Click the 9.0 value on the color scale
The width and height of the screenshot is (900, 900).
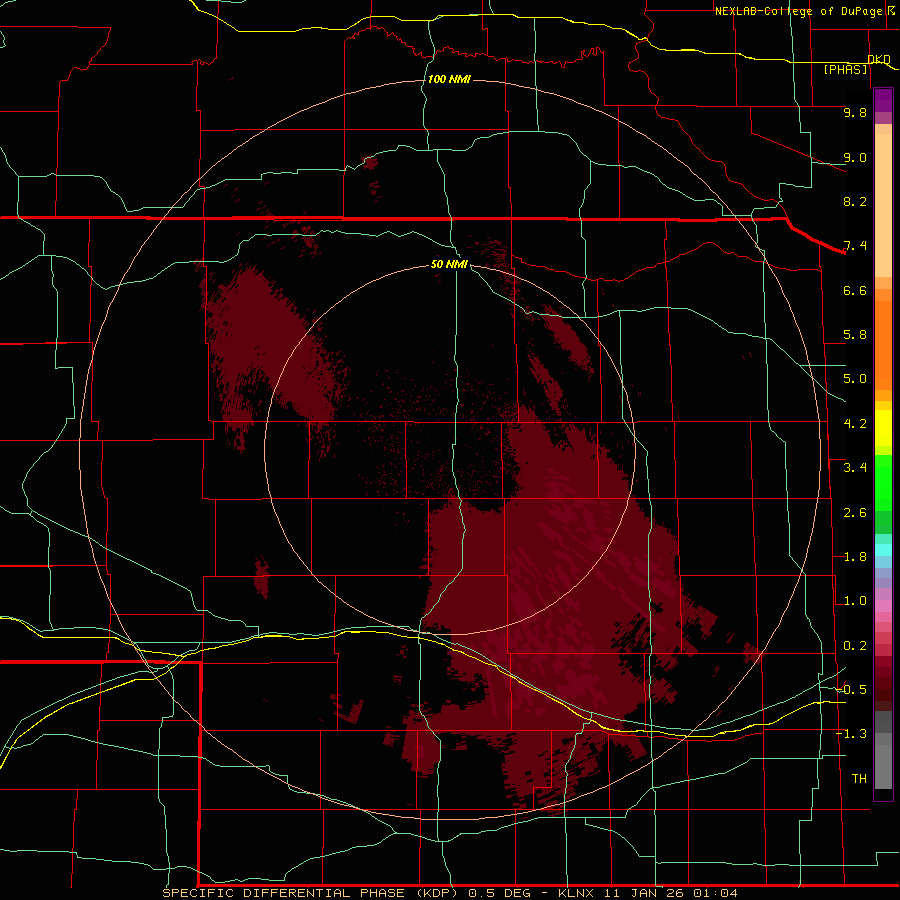(855, 157)
